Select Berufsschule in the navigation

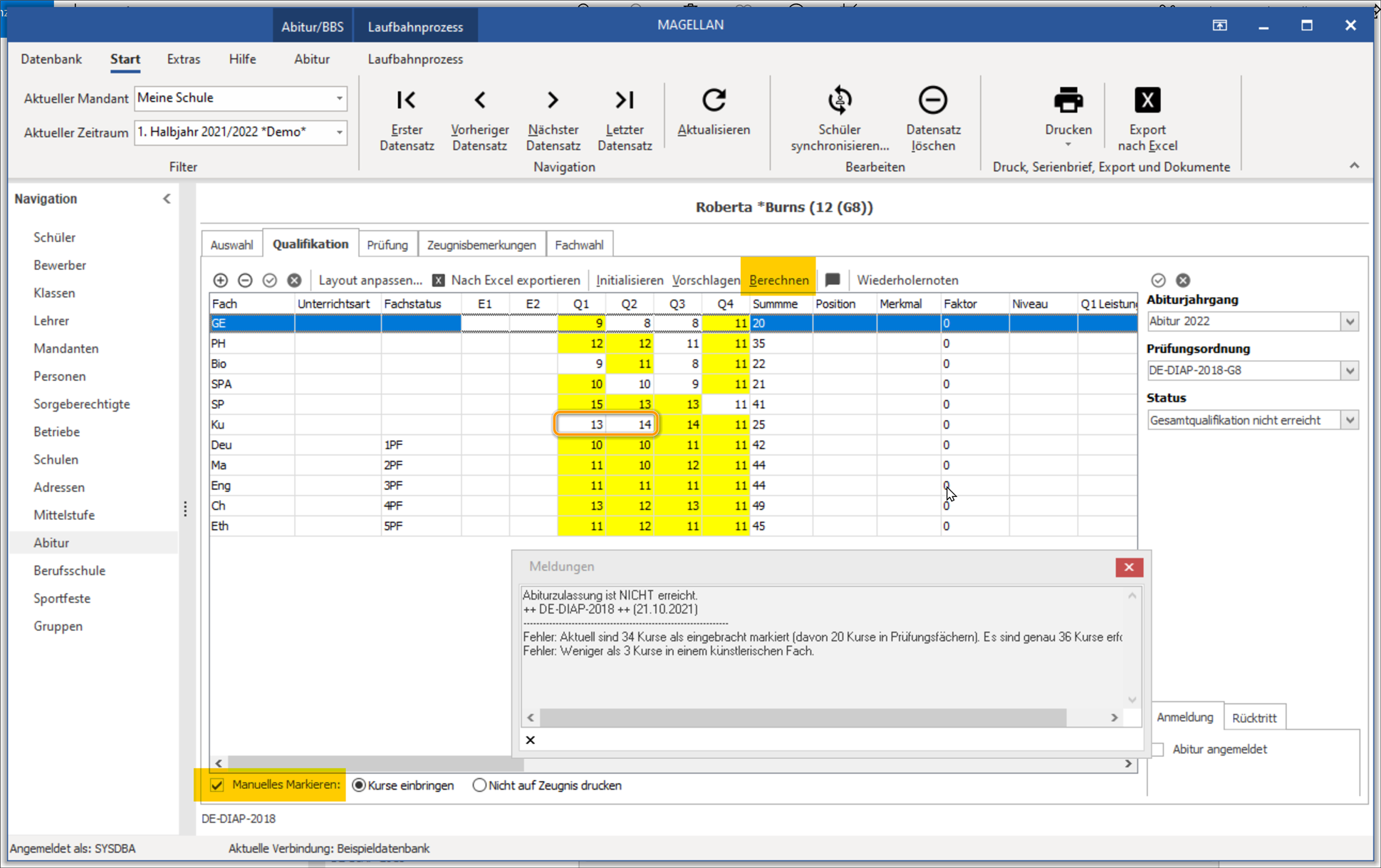69,570
